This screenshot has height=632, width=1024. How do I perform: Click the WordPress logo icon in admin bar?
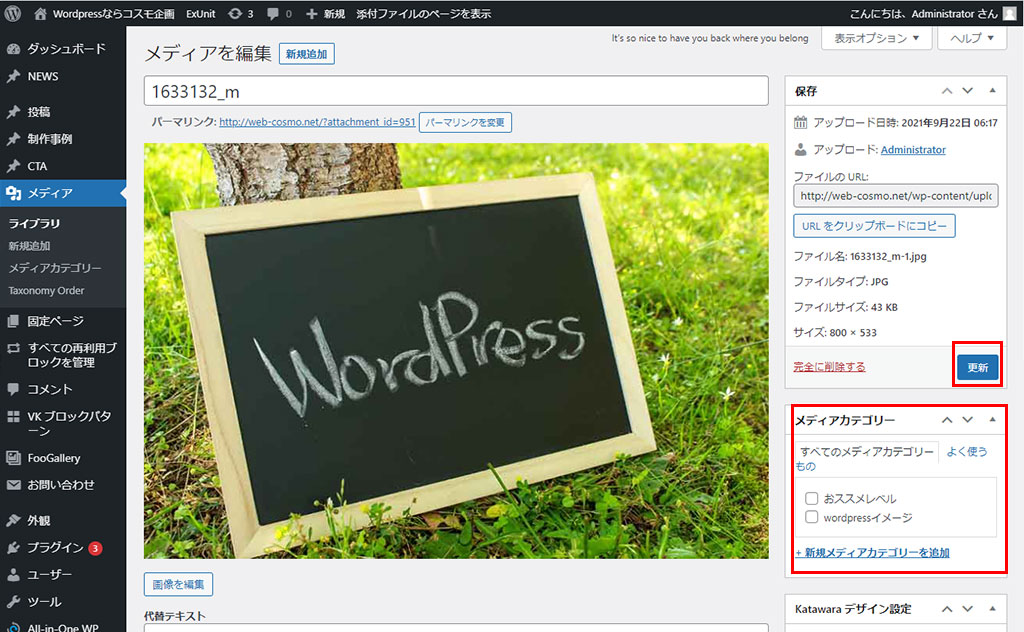coord(13,14)
